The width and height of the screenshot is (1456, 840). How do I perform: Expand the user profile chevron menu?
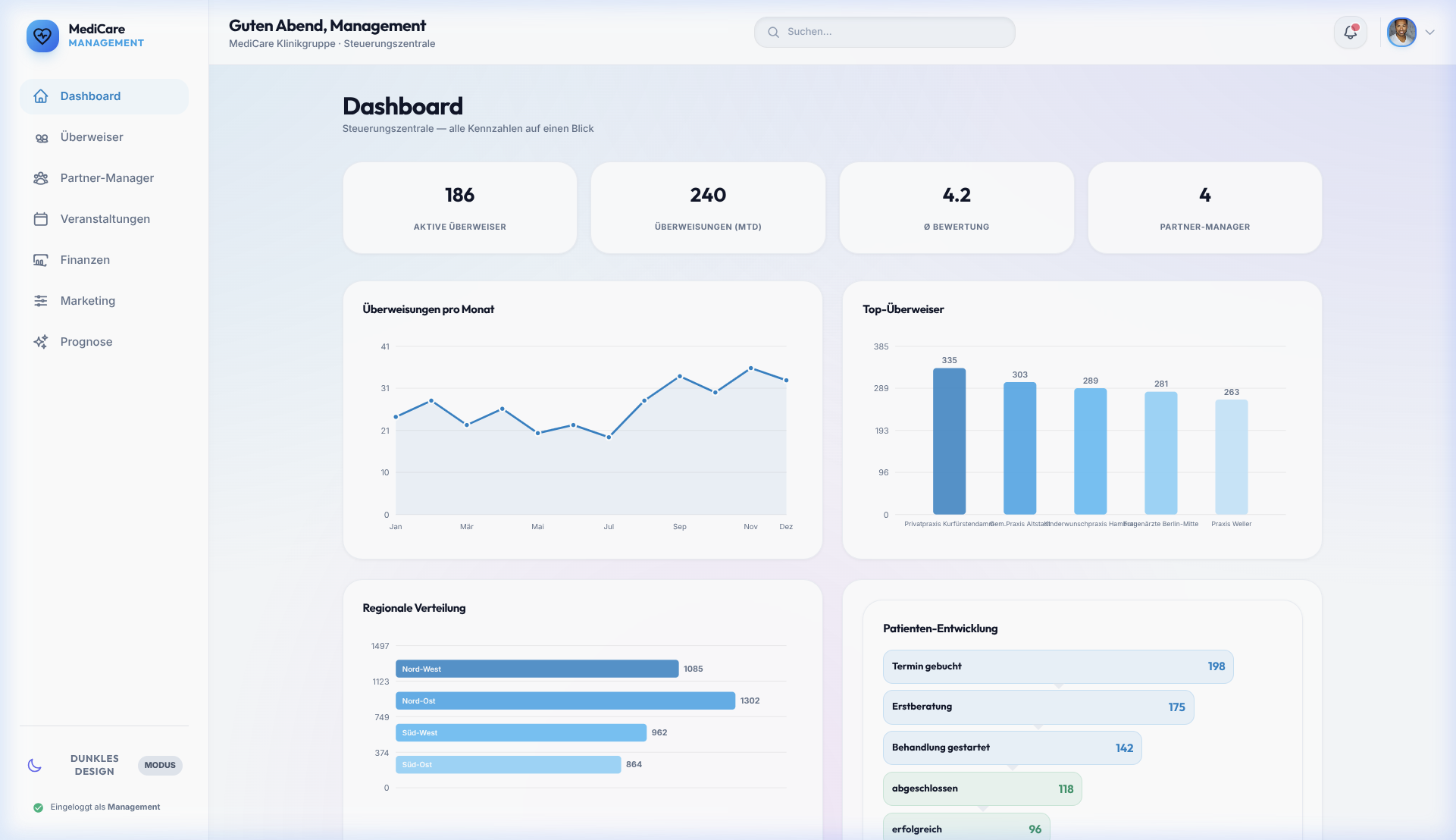(1429, 32)
